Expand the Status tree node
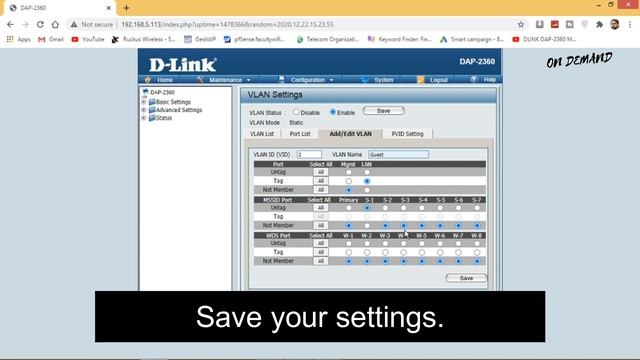640x360 pixels. click(x=144, y=118)
